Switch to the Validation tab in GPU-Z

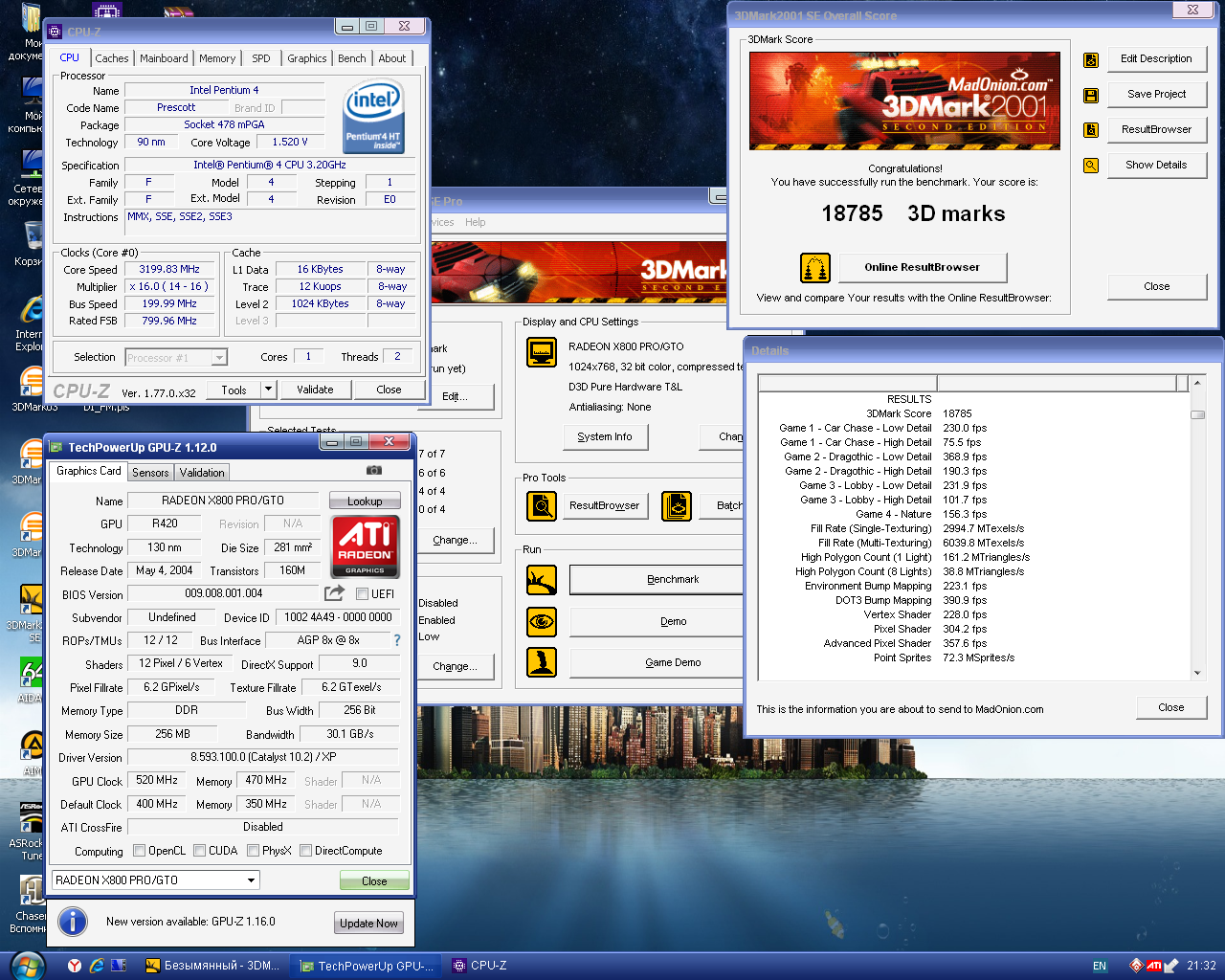click(x=202, y=473)
